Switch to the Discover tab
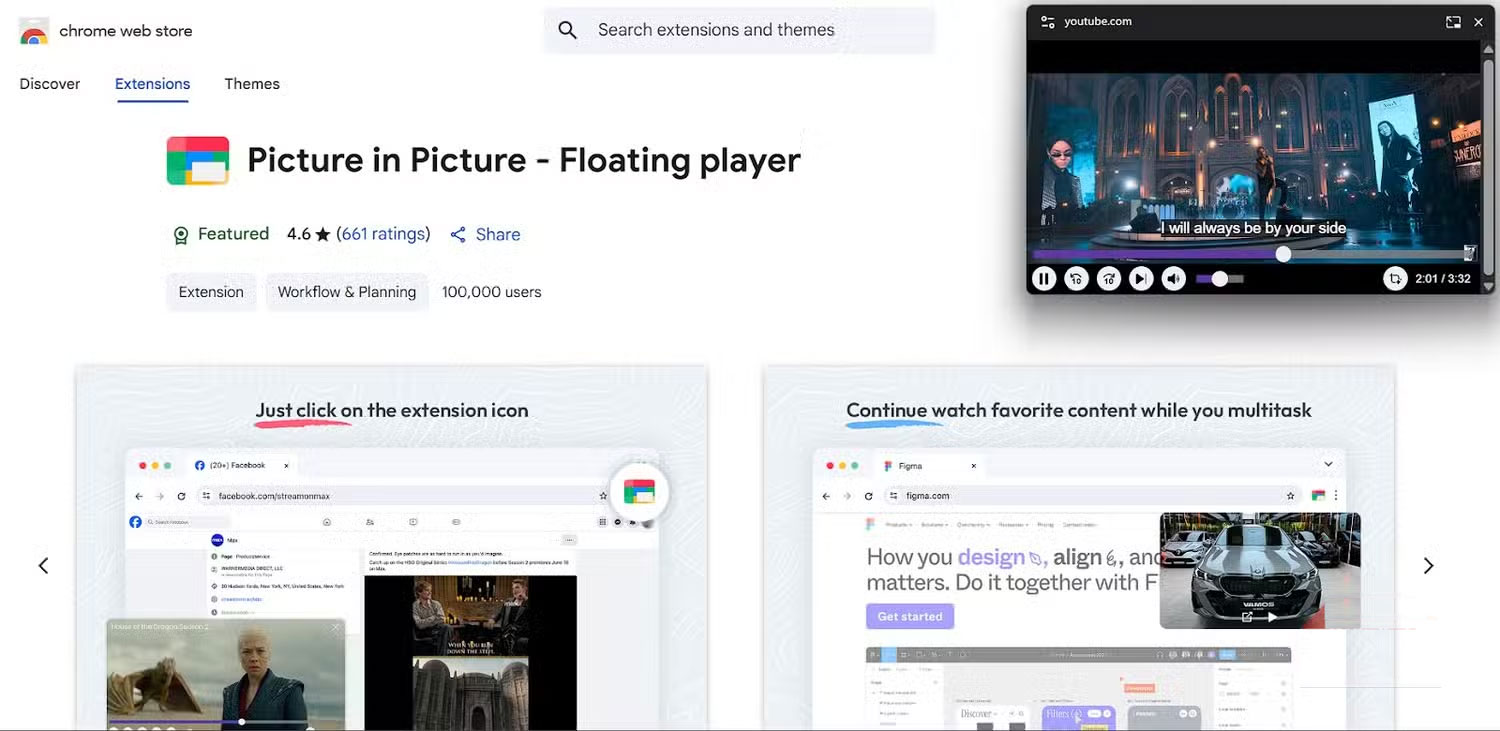This screenshot has height=731, width=1500. point(49,84)
